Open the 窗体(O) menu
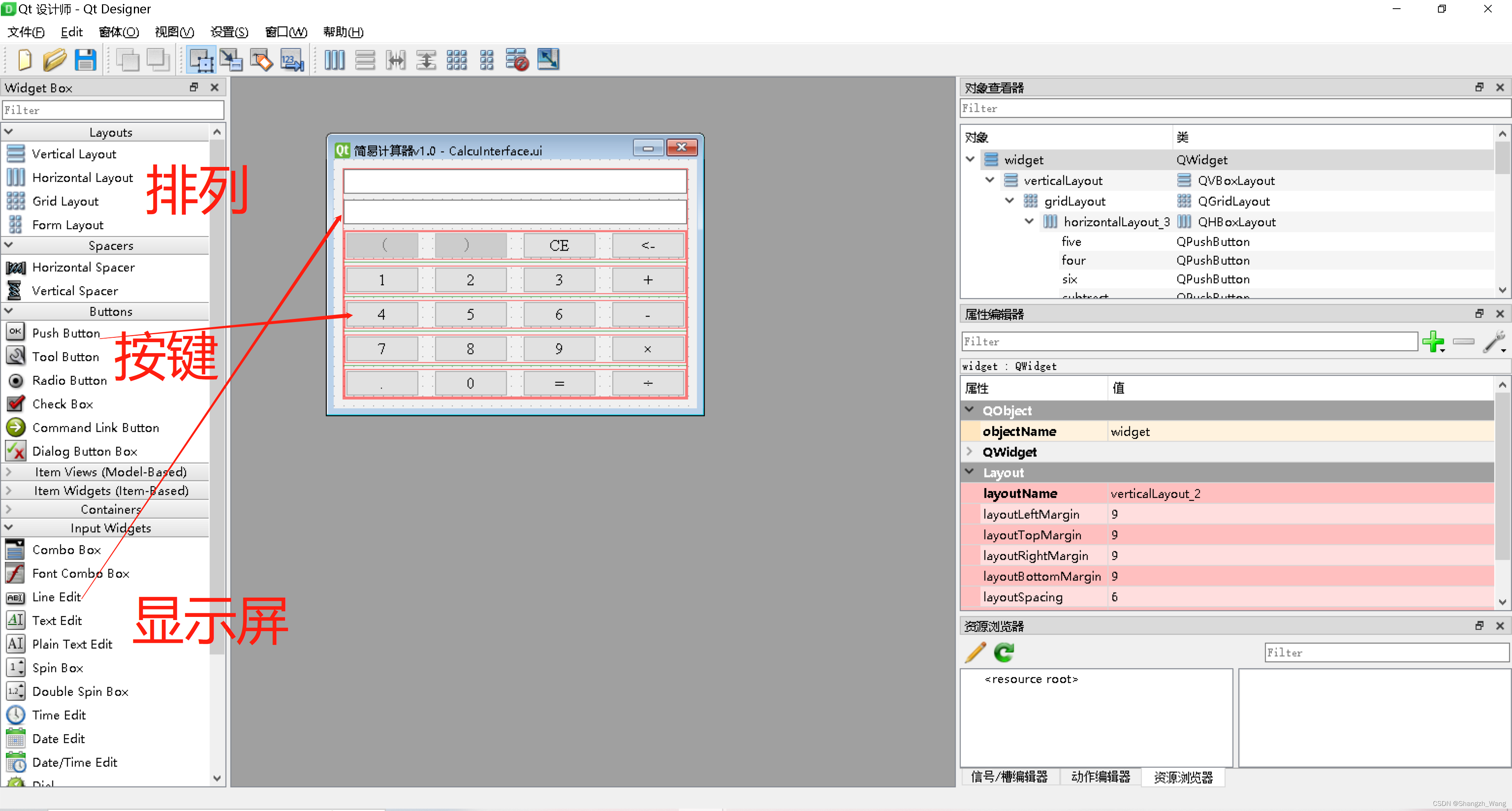The width and height of the screenshot is (1512, 811). point(119,31)
